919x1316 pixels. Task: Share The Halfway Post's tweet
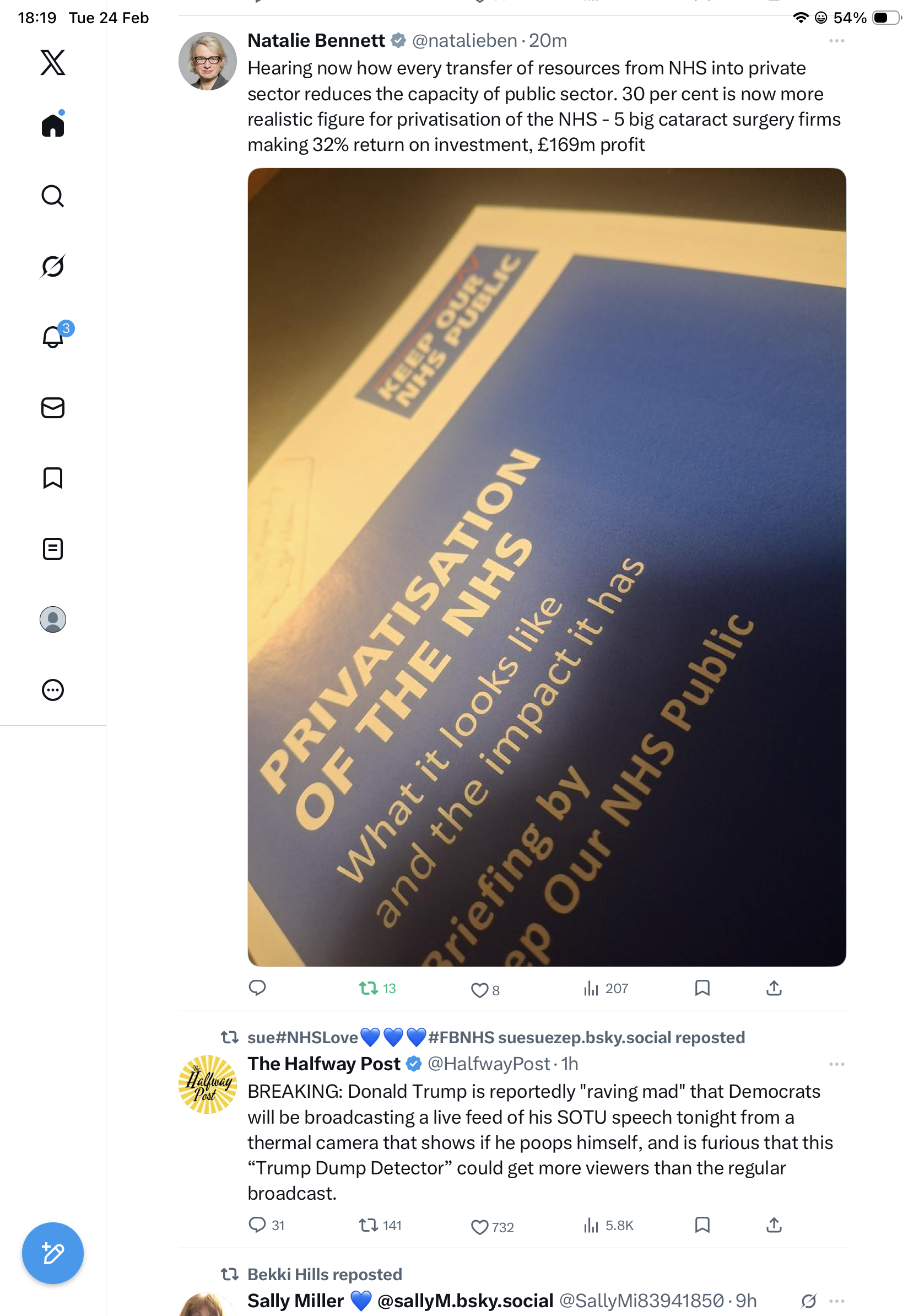(x=774, y=1225)
